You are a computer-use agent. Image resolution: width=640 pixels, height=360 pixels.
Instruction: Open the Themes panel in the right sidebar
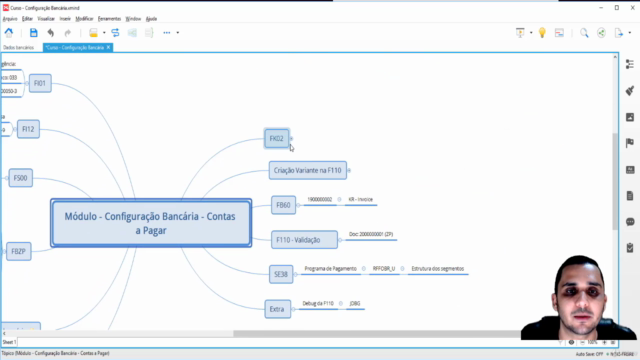630,169
